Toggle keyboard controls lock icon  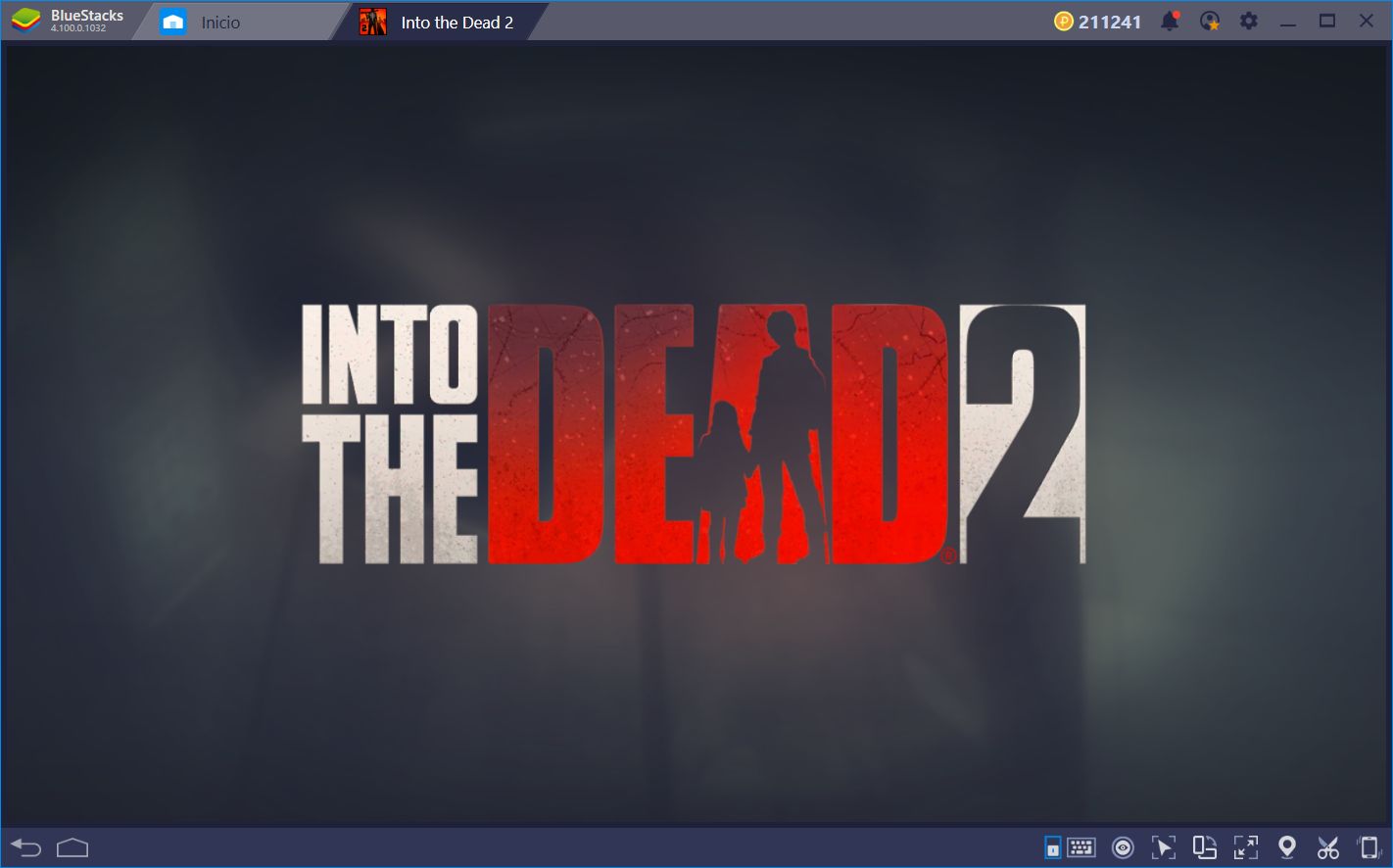pyautogui.click(x=1052, y=847)
